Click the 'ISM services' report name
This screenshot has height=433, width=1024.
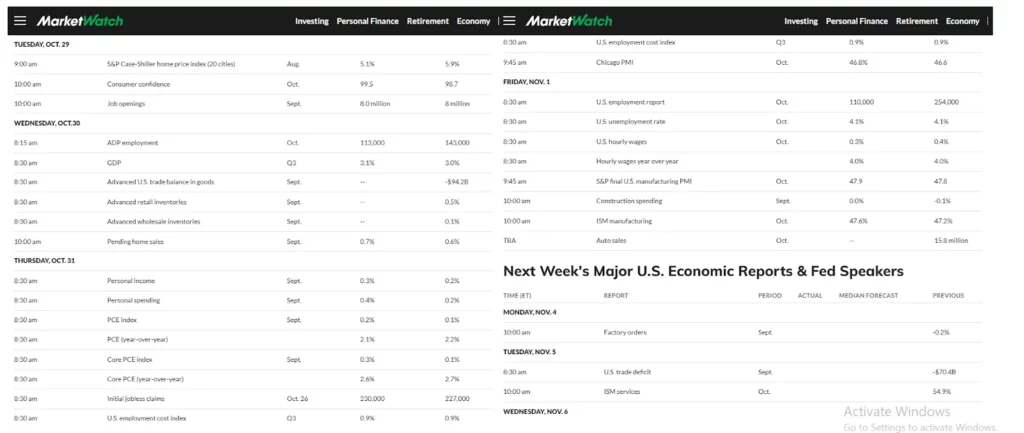tap(622, 392)
